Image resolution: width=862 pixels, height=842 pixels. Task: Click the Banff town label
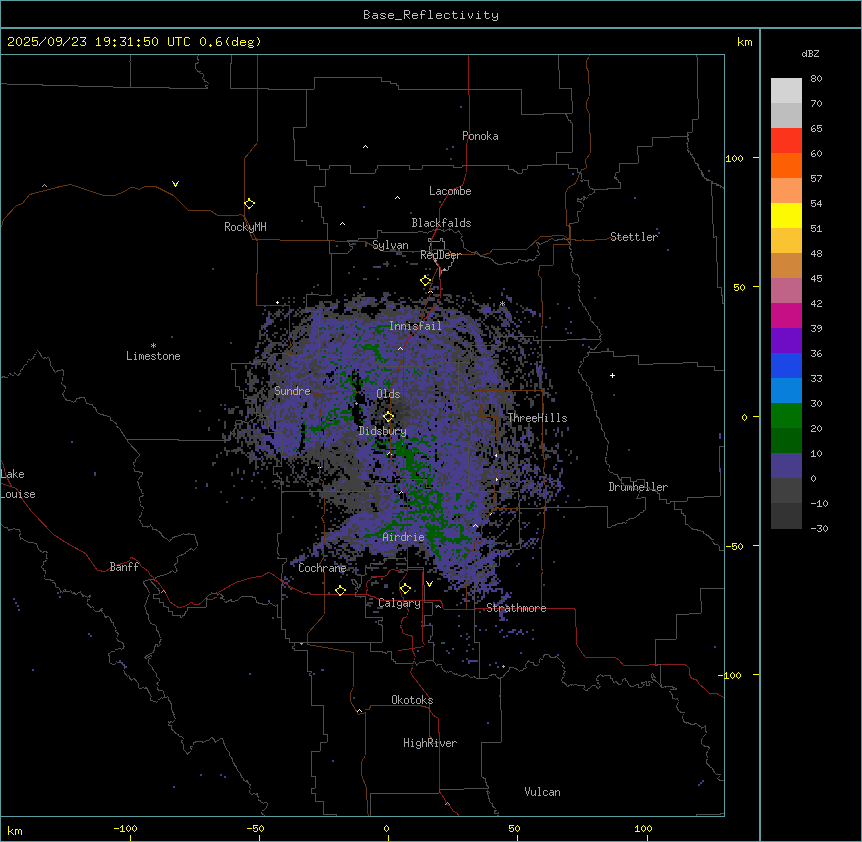tap(124, 567)
